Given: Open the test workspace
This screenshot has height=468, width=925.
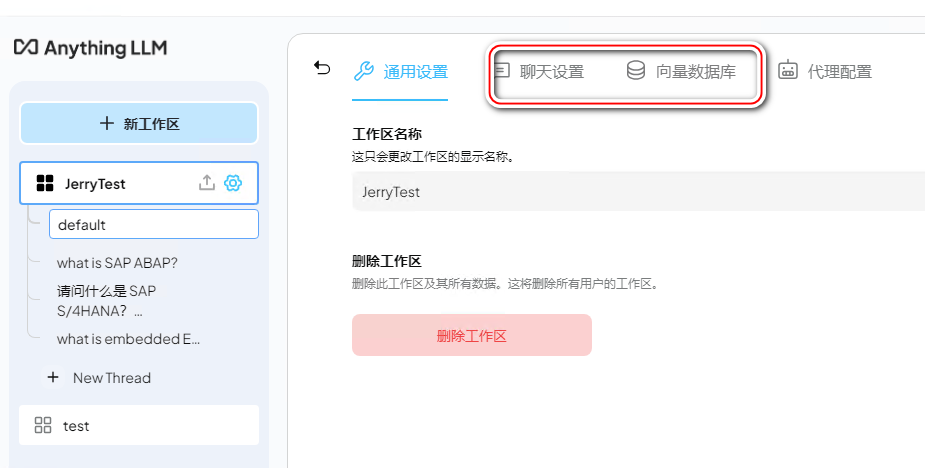Looking at the screenshot, I should point(139,425).
